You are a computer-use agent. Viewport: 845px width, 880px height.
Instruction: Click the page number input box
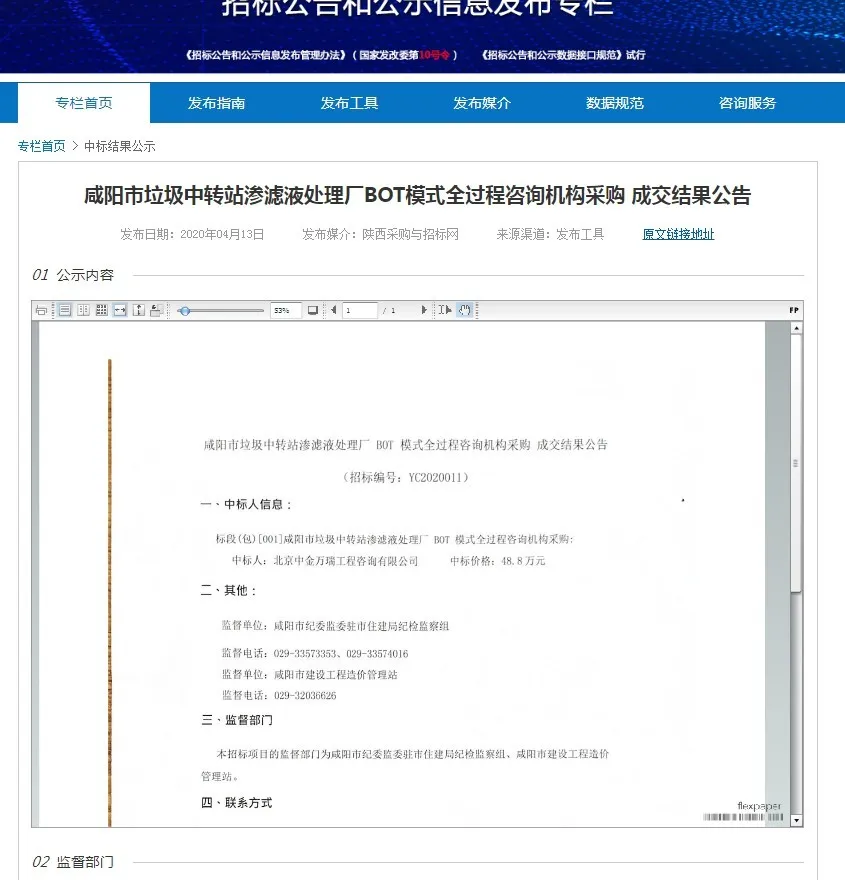point(360,311)
